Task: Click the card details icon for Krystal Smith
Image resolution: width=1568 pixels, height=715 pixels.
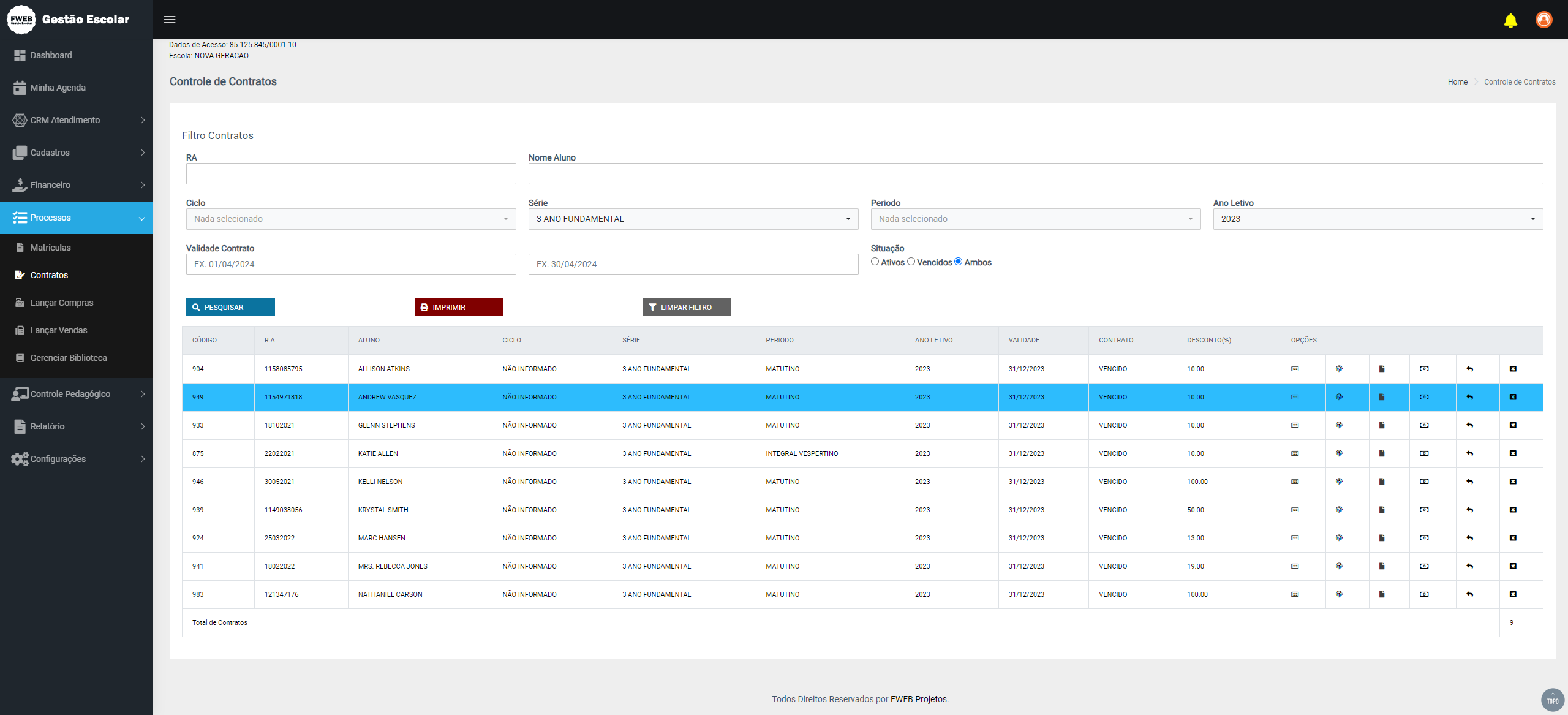Action: (x=1295, y=510)
